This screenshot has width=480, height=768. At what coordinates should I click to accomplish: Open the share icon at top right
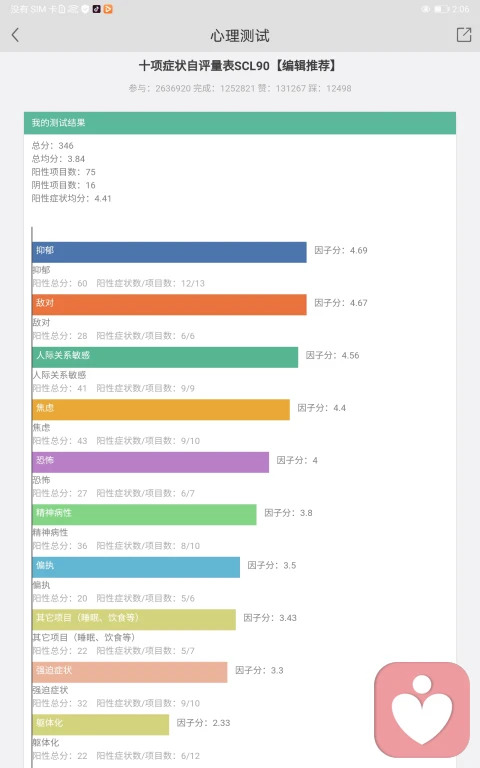pyautogui.click(x=463, y=35)
